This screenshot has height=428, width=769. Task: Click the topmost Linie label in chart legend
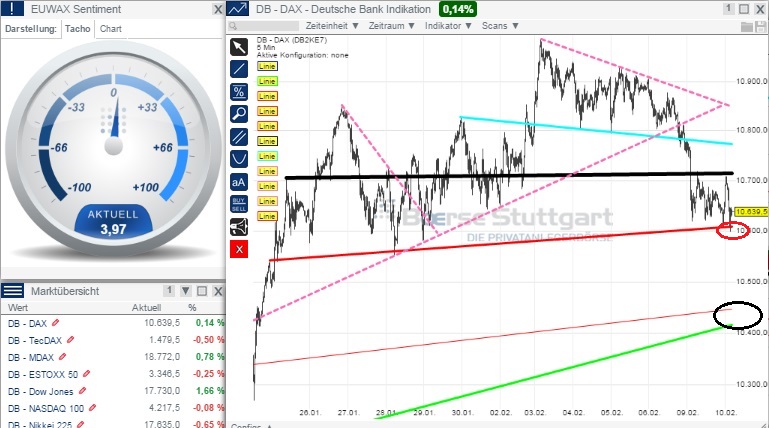coord(267,66)
